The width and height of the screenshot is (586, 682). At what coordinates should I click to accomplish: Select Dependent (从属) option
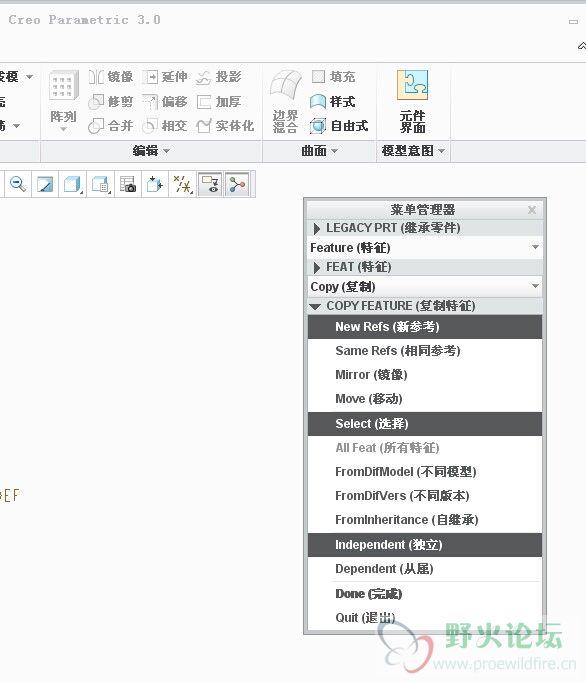click(x=425, y=569)
